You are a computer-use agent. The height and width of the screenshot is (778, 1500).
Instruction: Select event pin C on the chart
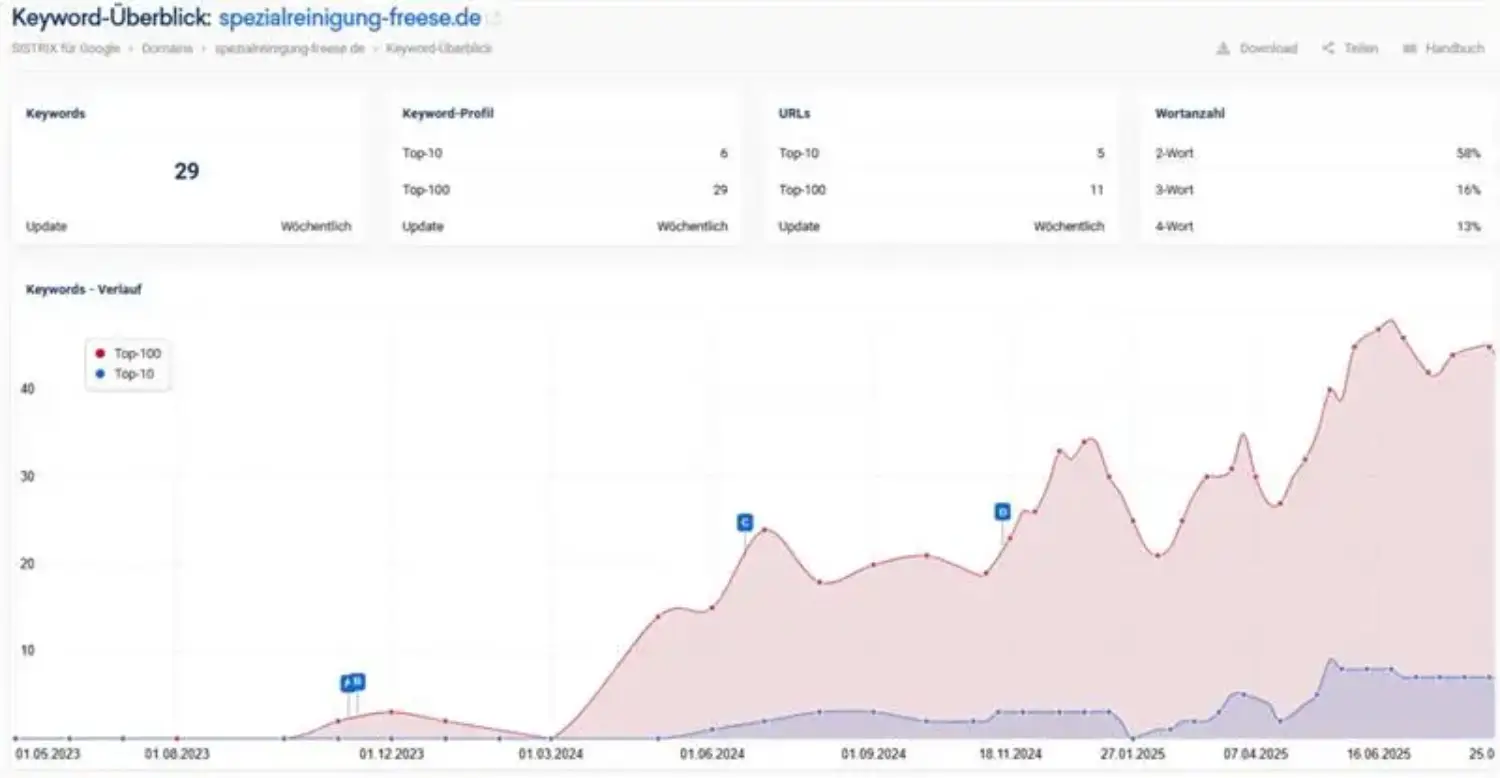(x=745, y=522)
